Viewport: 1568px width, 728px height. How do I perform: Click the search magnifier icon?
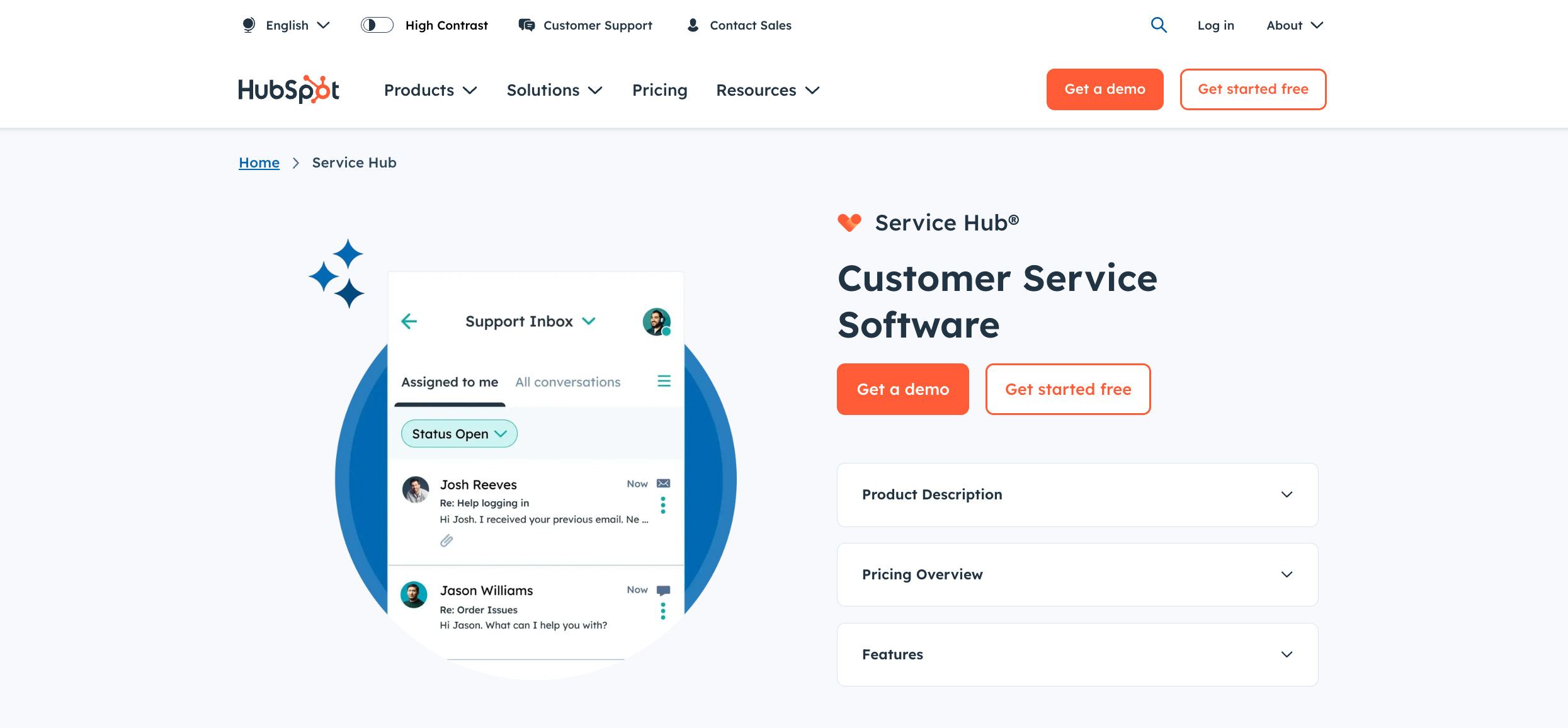tap(1159, 25)
